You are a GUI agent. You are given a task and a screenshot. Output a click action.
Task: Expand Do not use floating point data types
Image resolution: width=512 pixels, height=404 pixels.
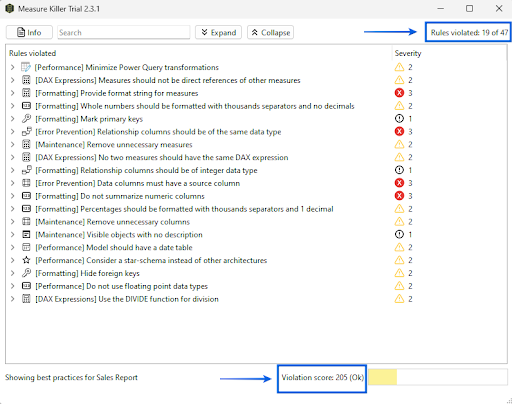click(x=12, y=286)
